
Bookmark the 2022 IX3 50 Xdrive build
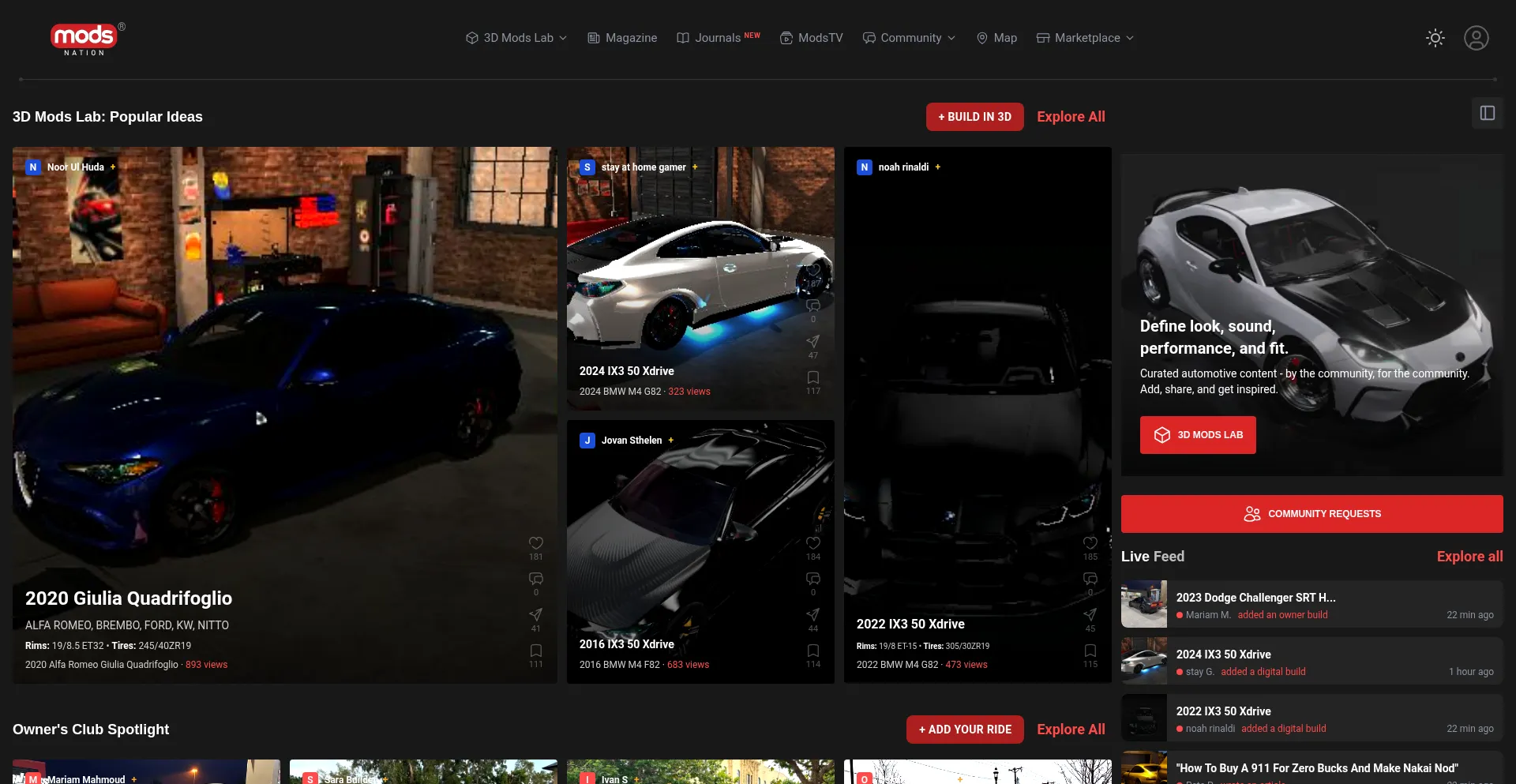[x=1090, y=651]
